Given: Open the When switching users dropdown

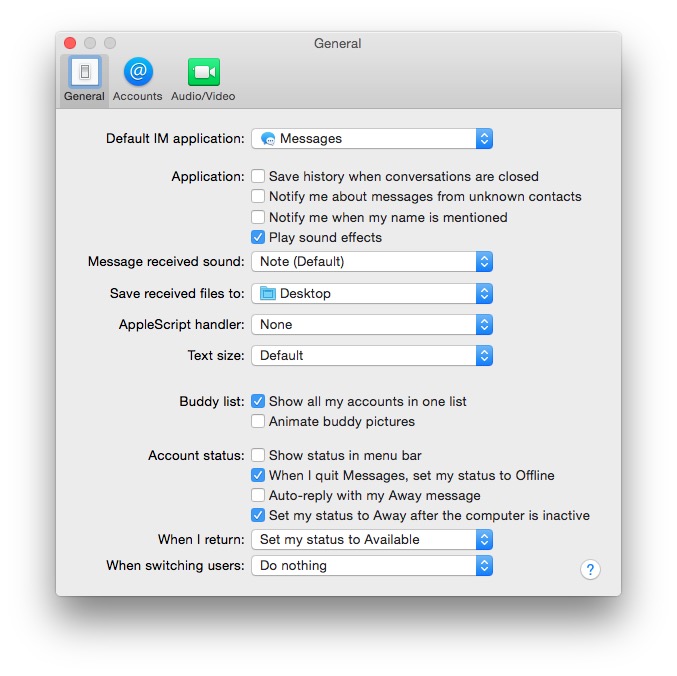Looking at the screenshot, I should pyautogui.click(x=372, y=565).
